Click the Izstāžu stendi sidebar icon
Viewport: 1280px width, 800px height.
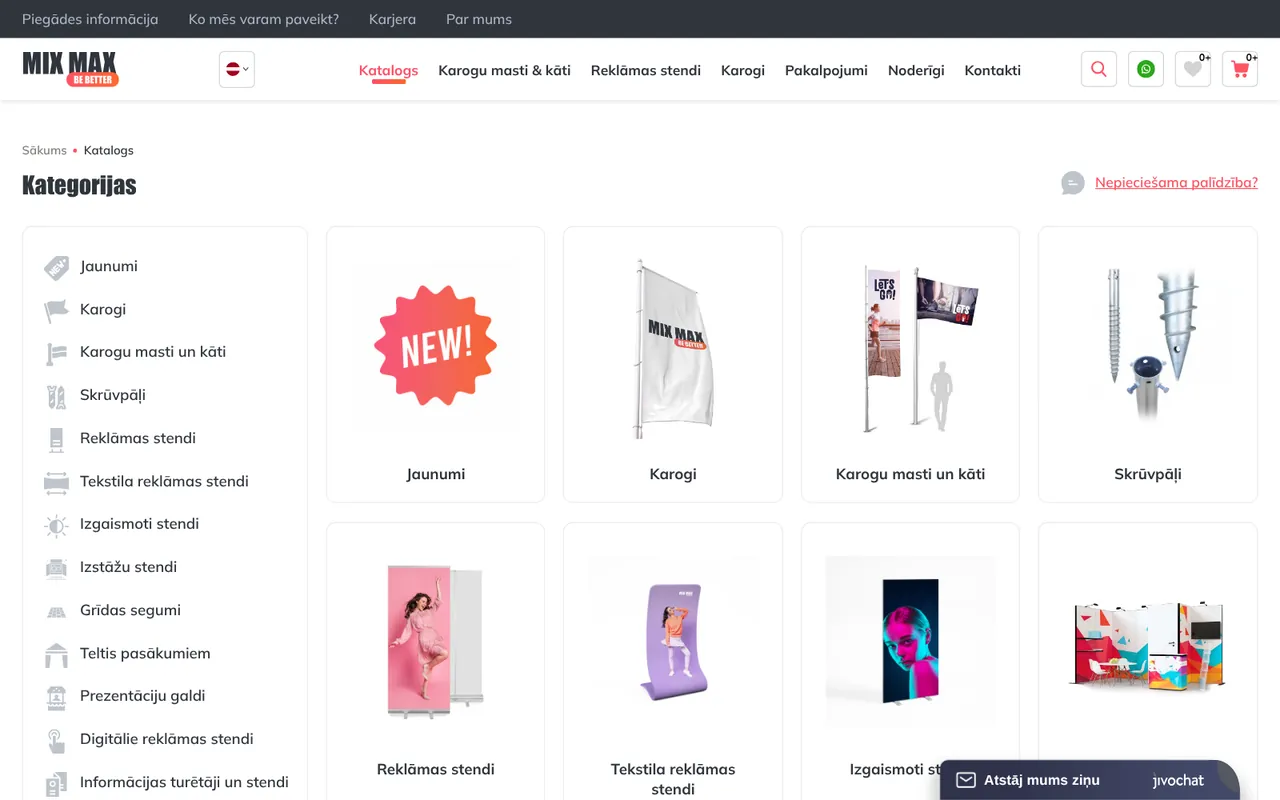click(56, 568)
